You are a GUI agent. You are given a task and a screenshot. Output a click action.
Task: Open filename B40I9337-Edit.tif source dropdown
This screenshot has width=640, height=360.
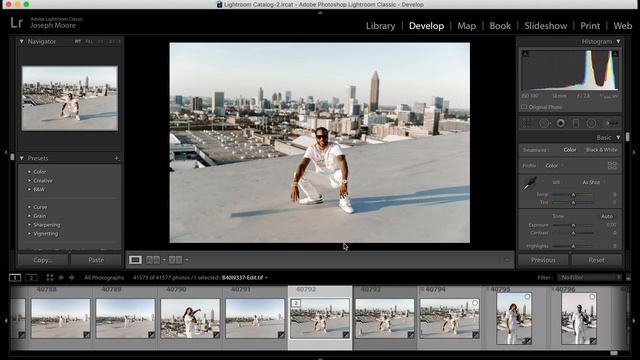pos(245,278)
